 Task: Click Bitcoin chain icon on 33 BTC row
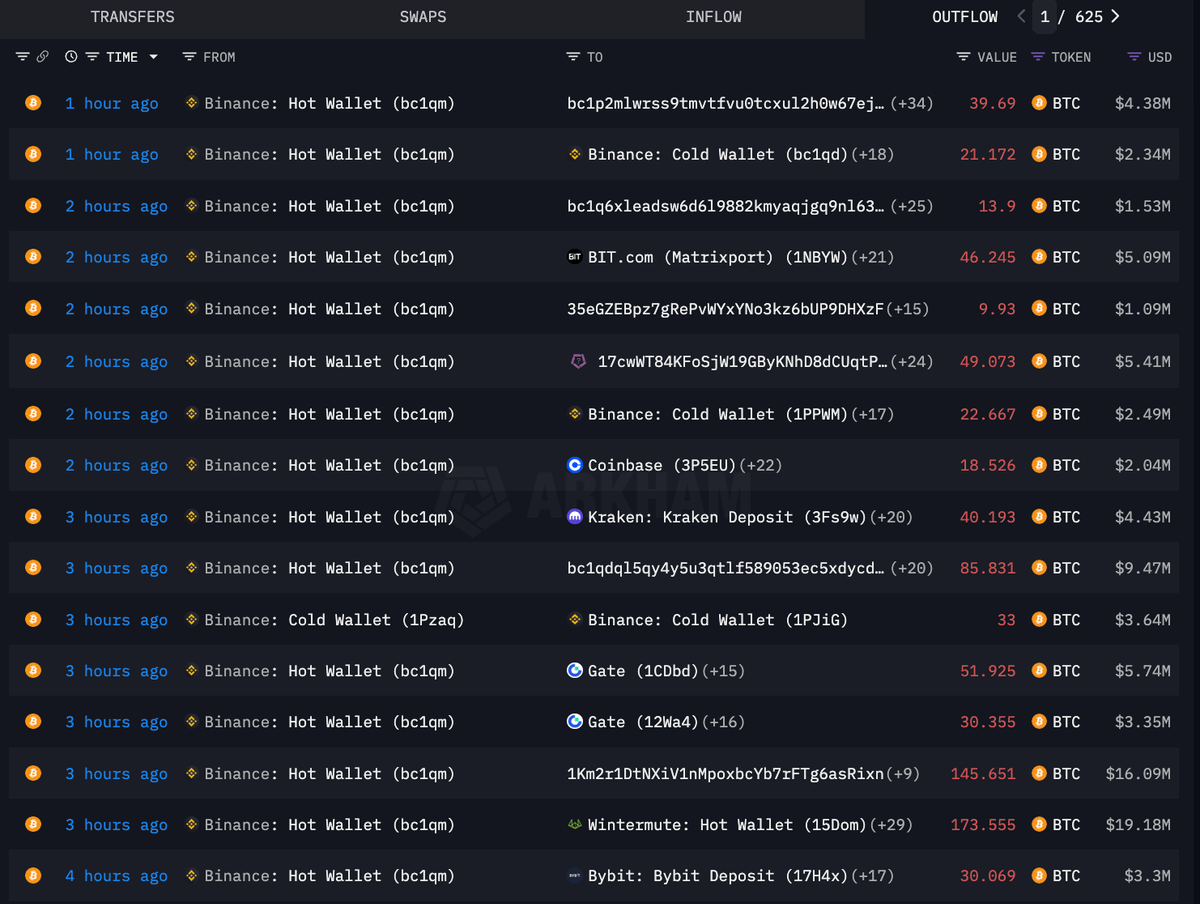[33, 618]
